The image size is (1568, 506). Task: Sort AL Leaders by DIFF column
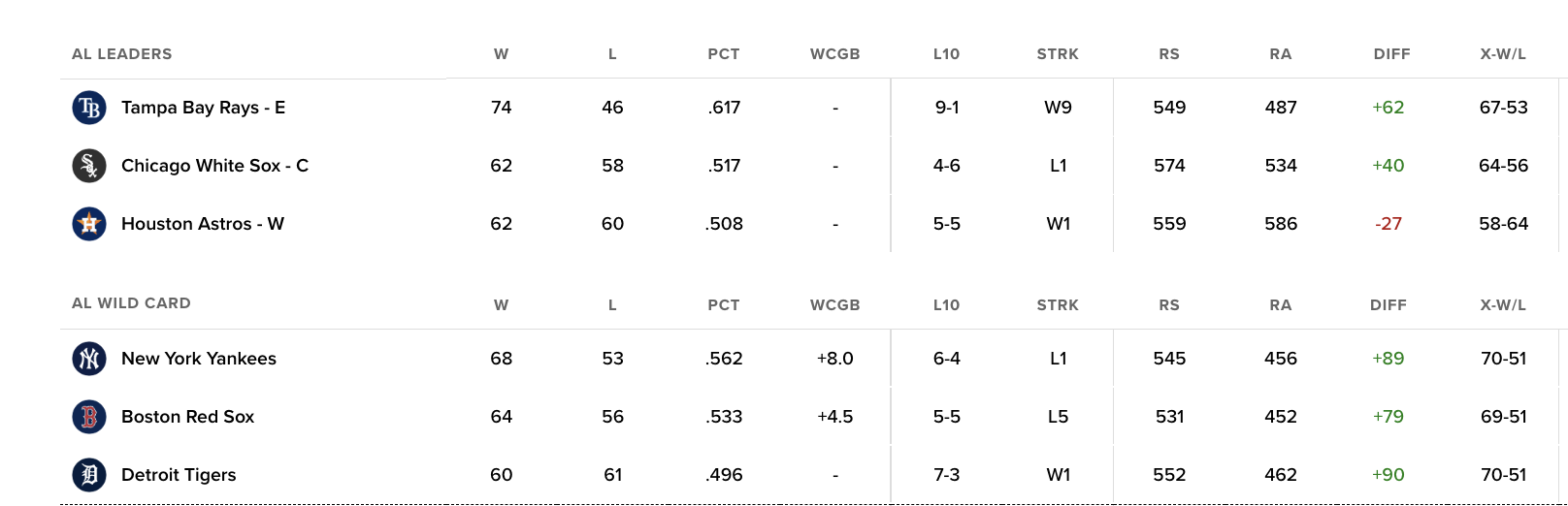1391,54
